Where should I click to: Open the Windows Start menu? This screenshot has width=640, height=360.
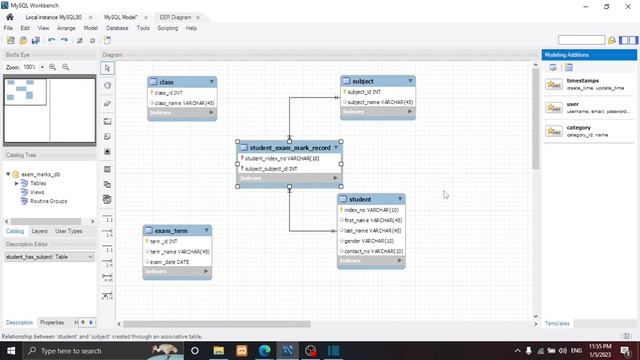tap(11, 351)
